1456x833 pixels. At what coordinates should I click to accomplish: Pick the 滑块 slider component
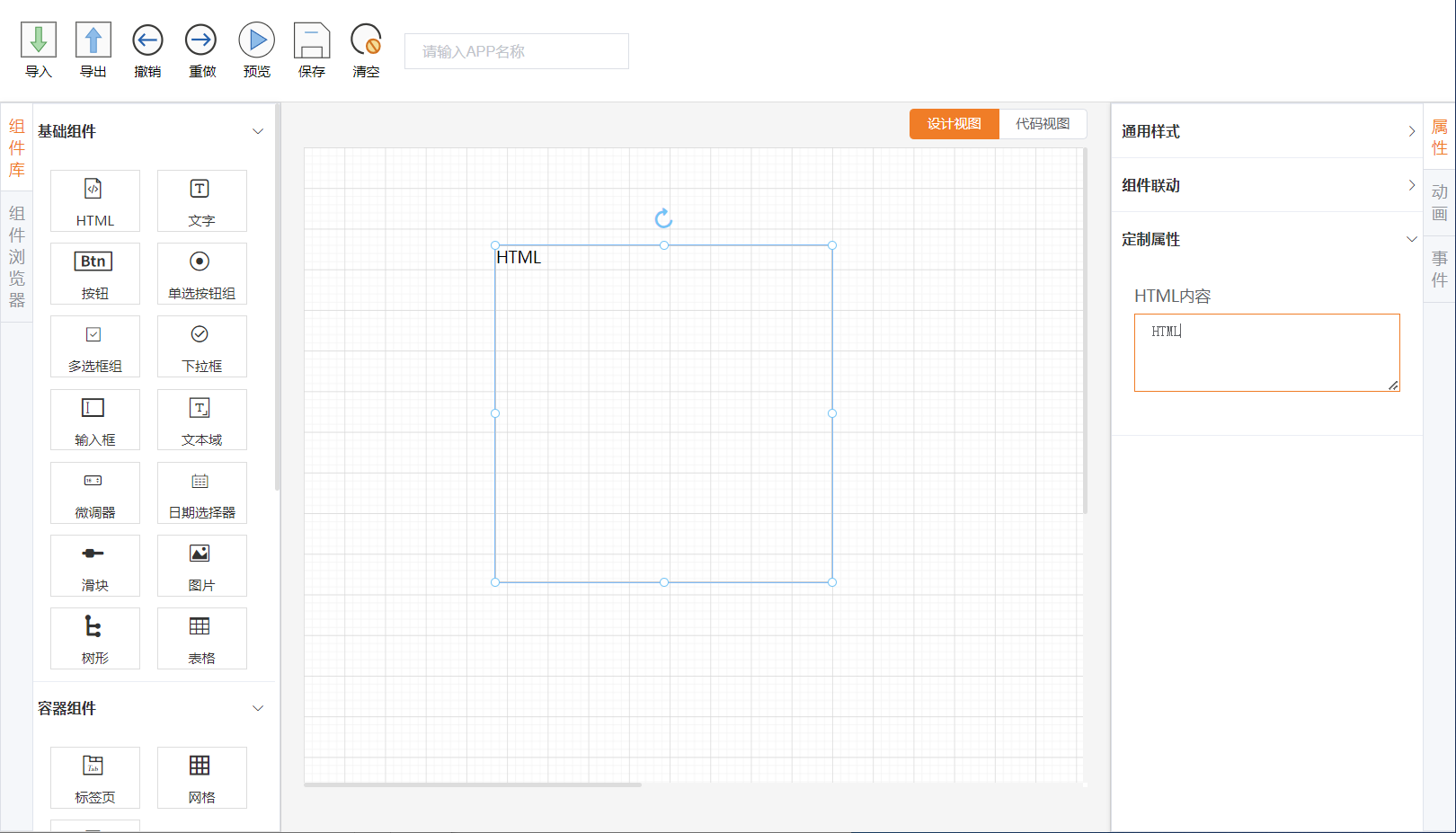95,565
